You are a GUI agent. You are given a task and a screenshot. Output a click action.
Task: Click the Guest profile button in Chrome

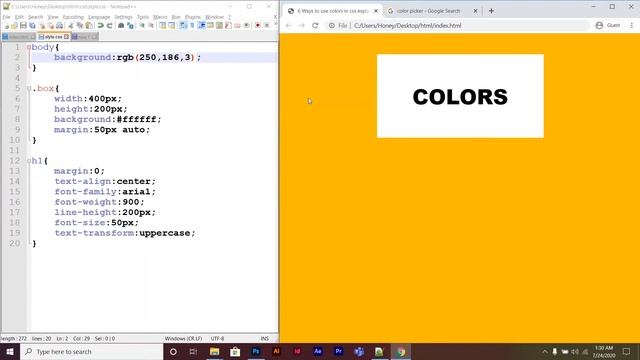[608, 25]
